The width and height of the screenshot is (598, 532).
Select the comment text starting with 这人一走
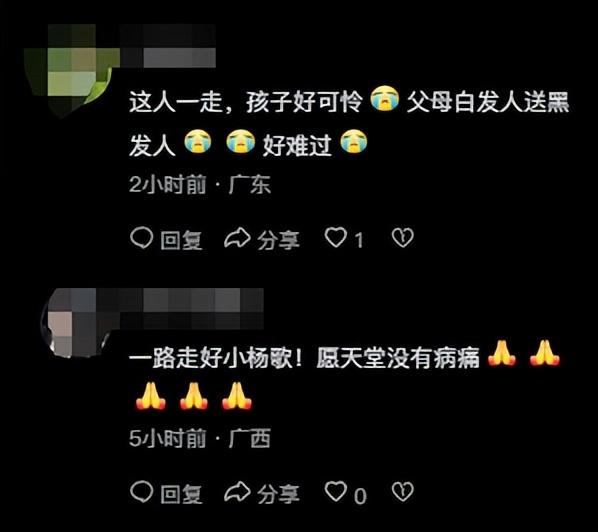[349, 123]
